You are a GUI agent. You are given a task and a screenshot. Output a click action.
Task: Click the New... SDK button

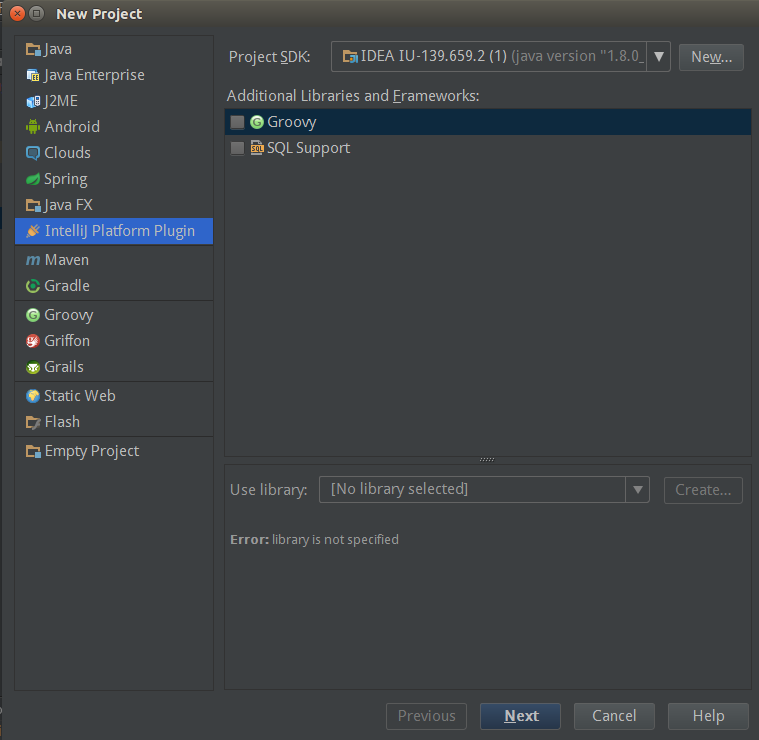pyautogui.click(x=711, y=57)
